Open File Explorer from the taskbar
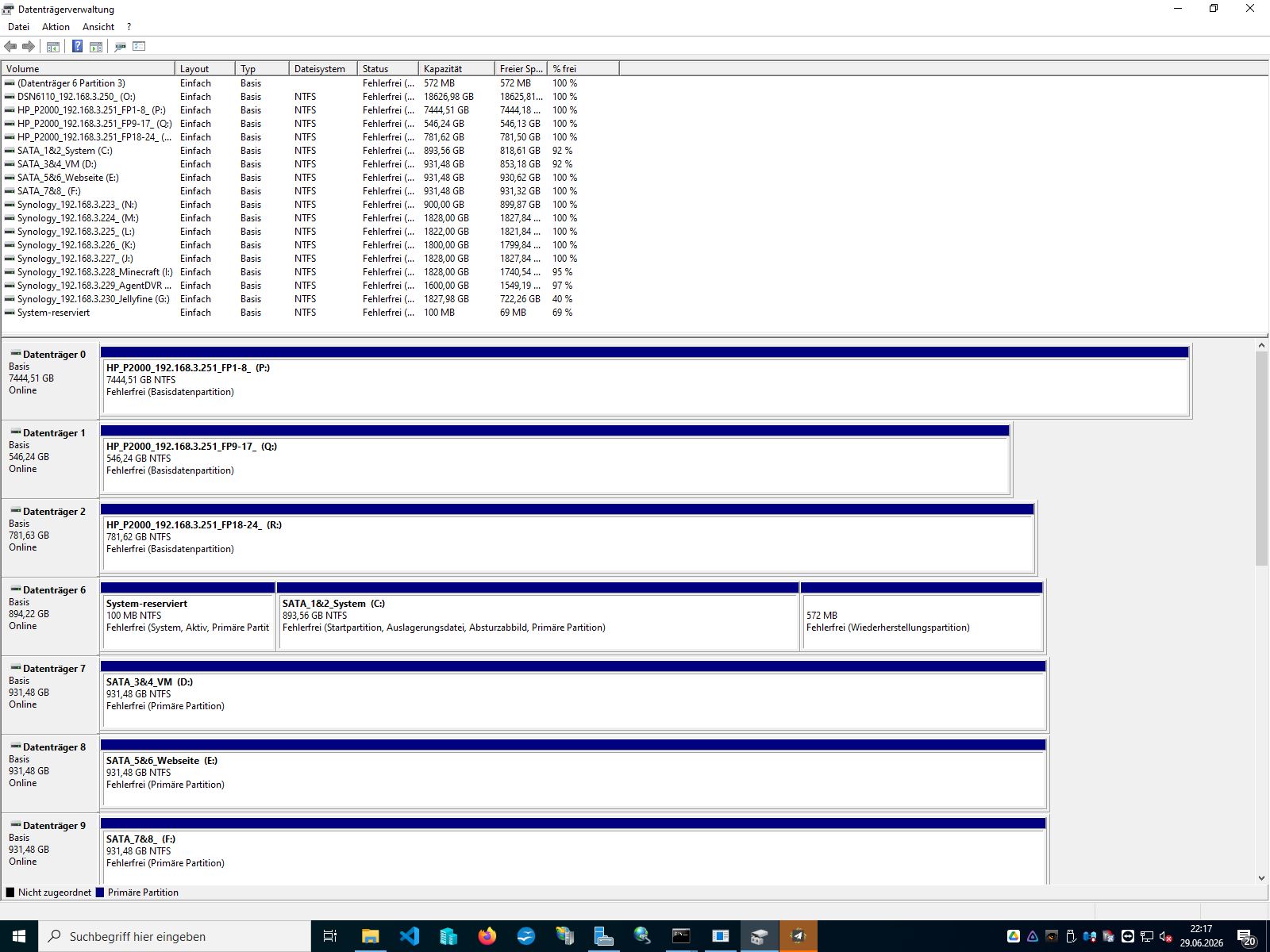 click(x=370, y=936)
